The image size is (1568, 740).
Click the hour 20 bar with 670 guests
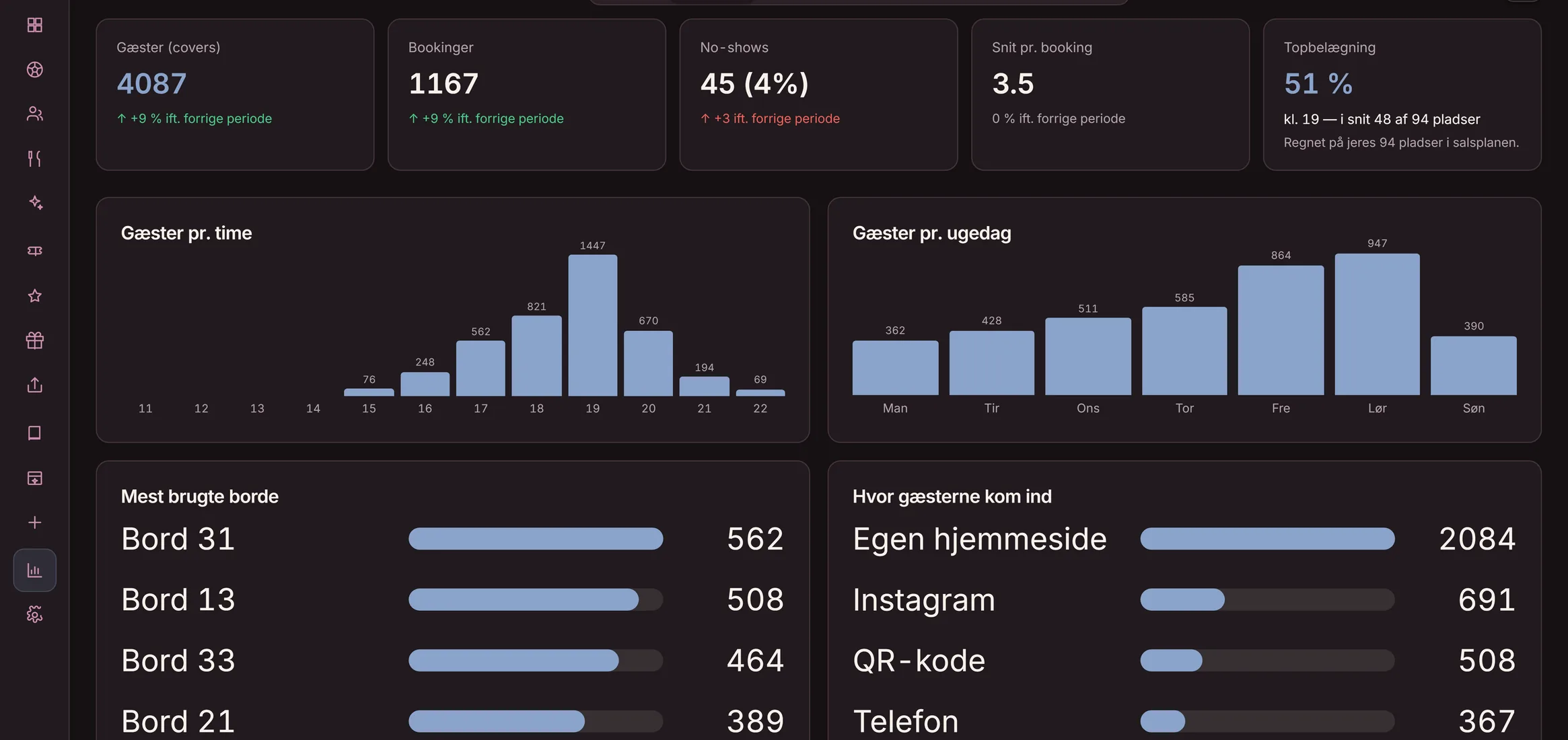click(x=648, y=363)
